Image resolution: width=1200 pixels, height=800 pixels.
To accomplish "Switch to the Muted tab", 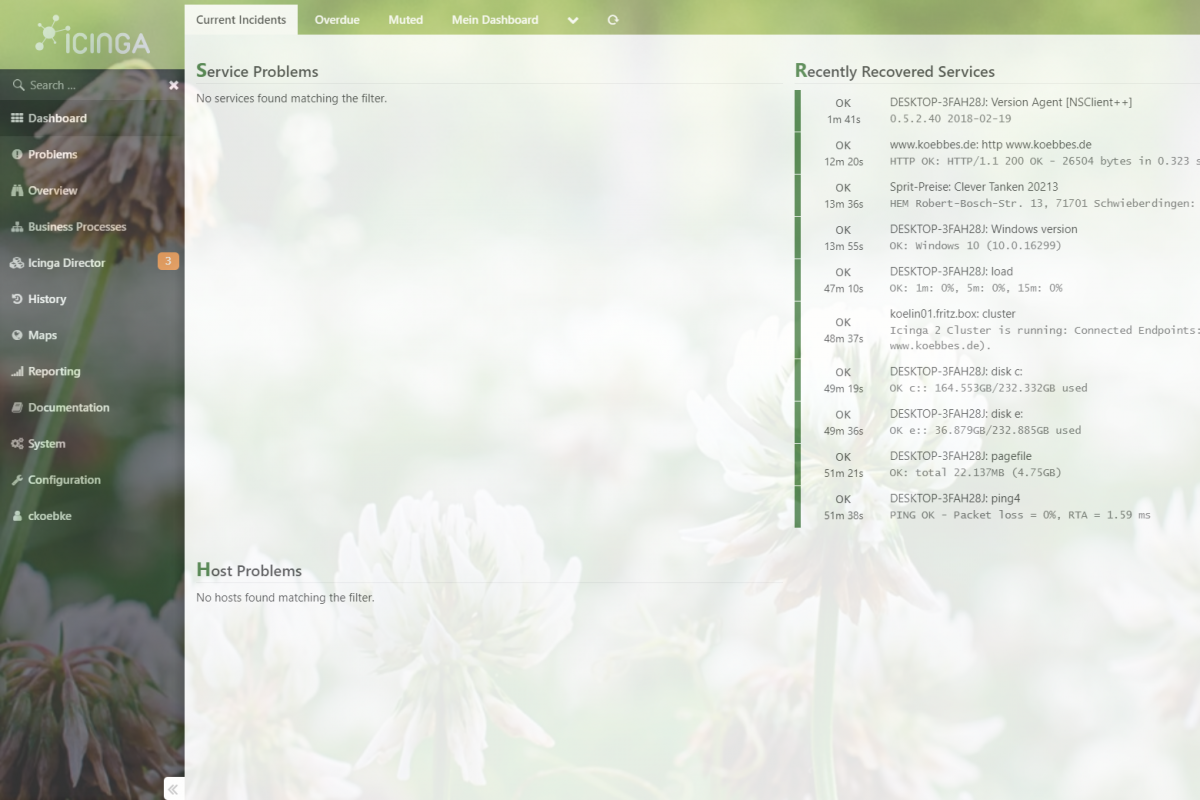I will tap(406, 20).
